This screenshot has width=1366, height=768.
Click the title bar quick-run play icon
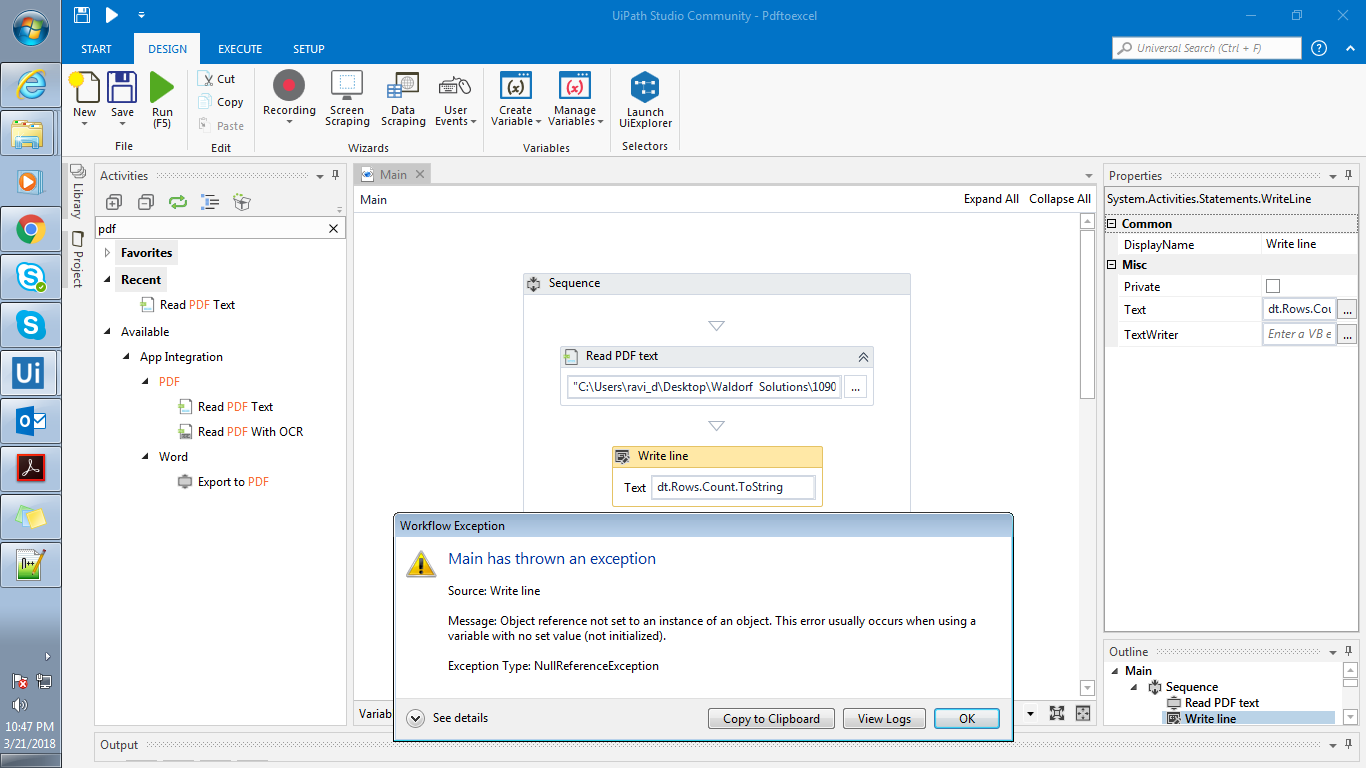tap(112, 15)
